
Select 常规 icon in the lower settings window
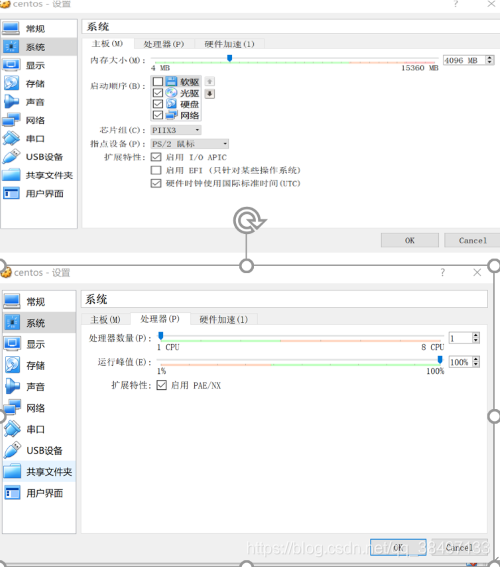pyautogui.click(x=12, y=301)
